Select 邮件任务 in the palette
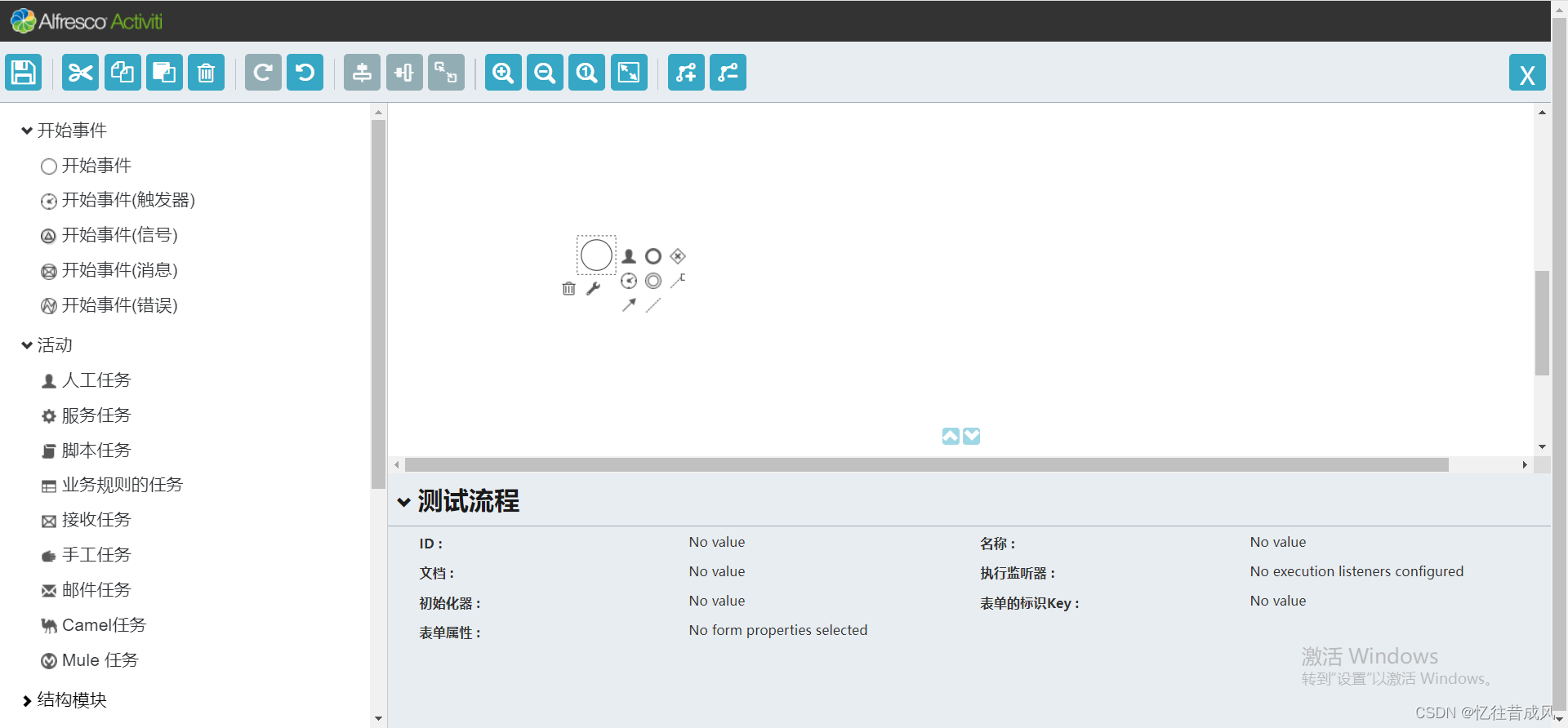This screenshot has height=728, width=1568. click(x=86, y=590)
